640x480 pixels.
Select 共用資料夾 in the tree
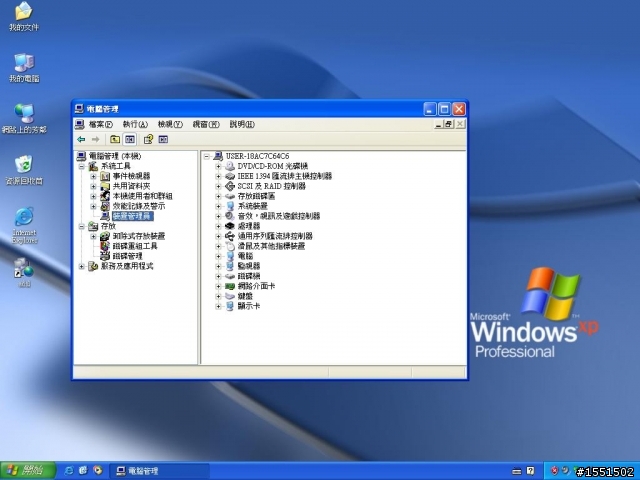click(x=131, y=186)
